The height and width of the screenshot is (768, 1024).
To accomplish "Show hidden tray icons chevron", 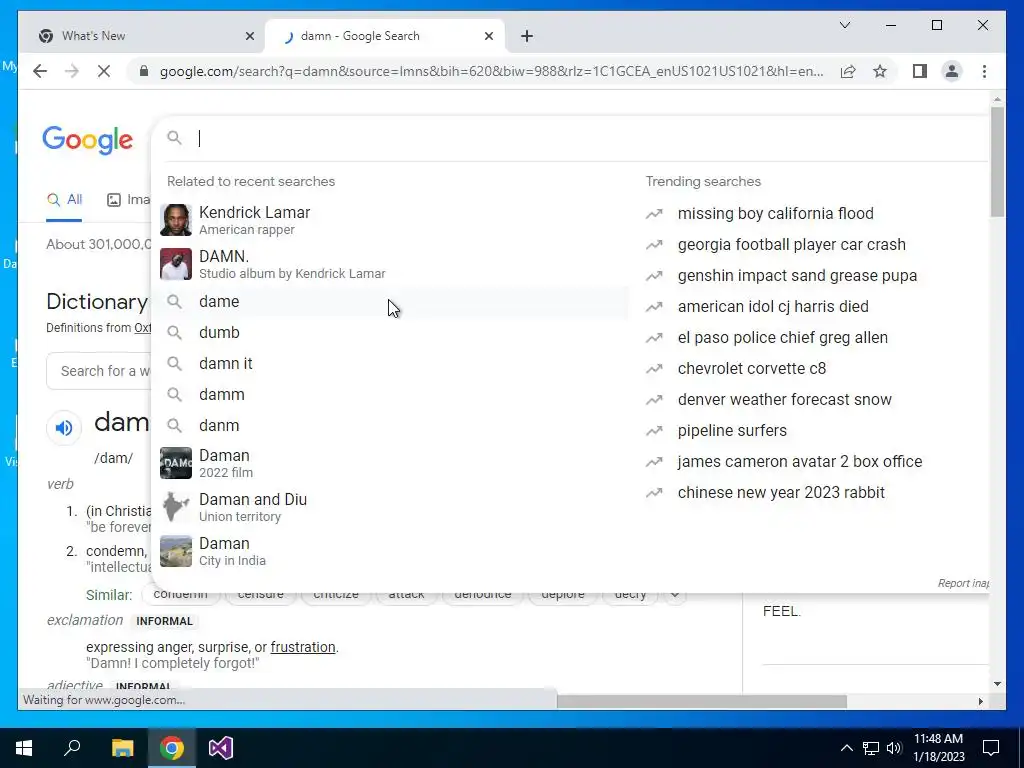I will [846, 748].
